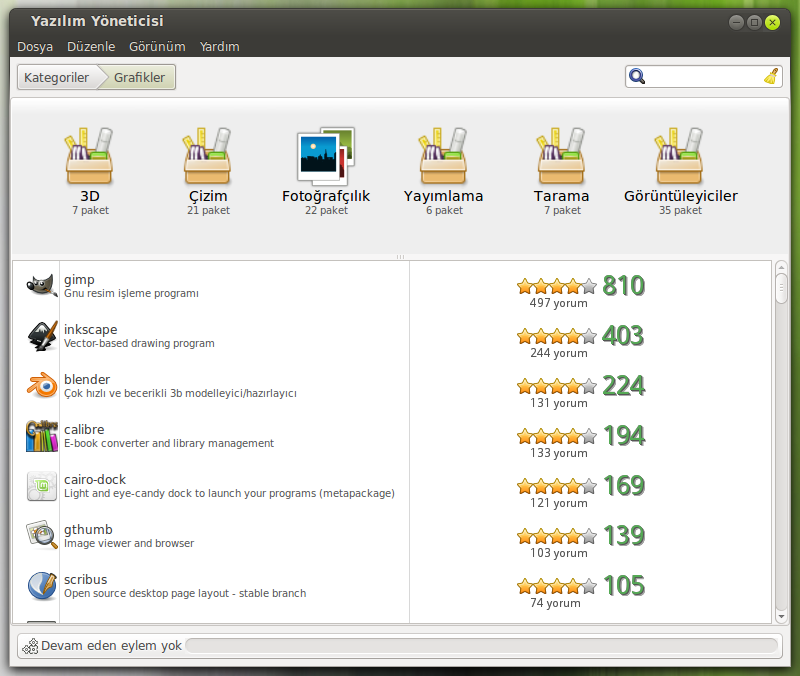The image size is (800, 676).
Task: Click the blender star rating
Action: pyautogui.click(x=557, y=386)
